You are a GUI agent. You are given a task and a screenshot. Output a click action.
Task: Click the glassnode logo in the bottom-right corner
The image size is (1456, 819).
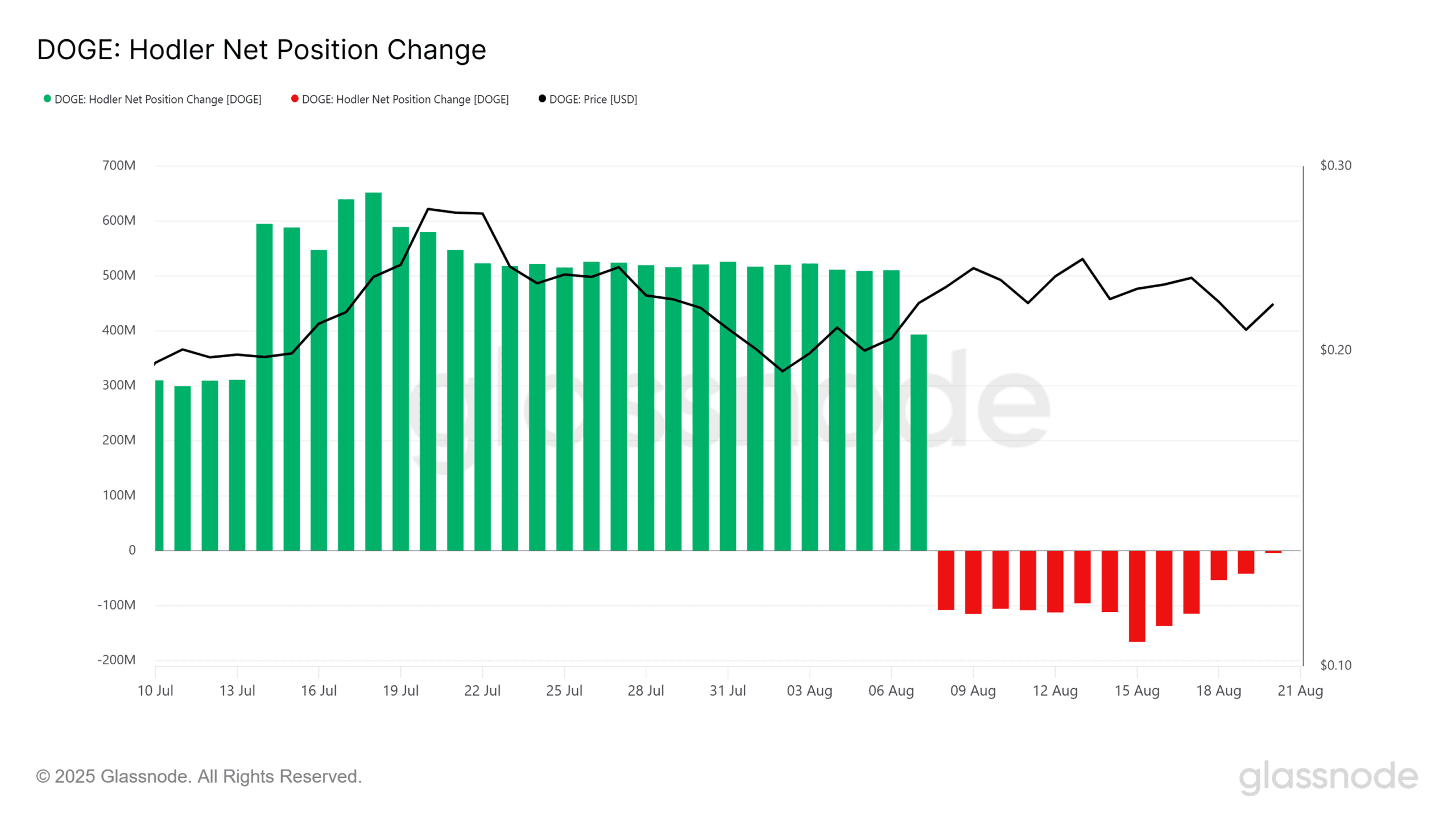[x=1328, y=777]
